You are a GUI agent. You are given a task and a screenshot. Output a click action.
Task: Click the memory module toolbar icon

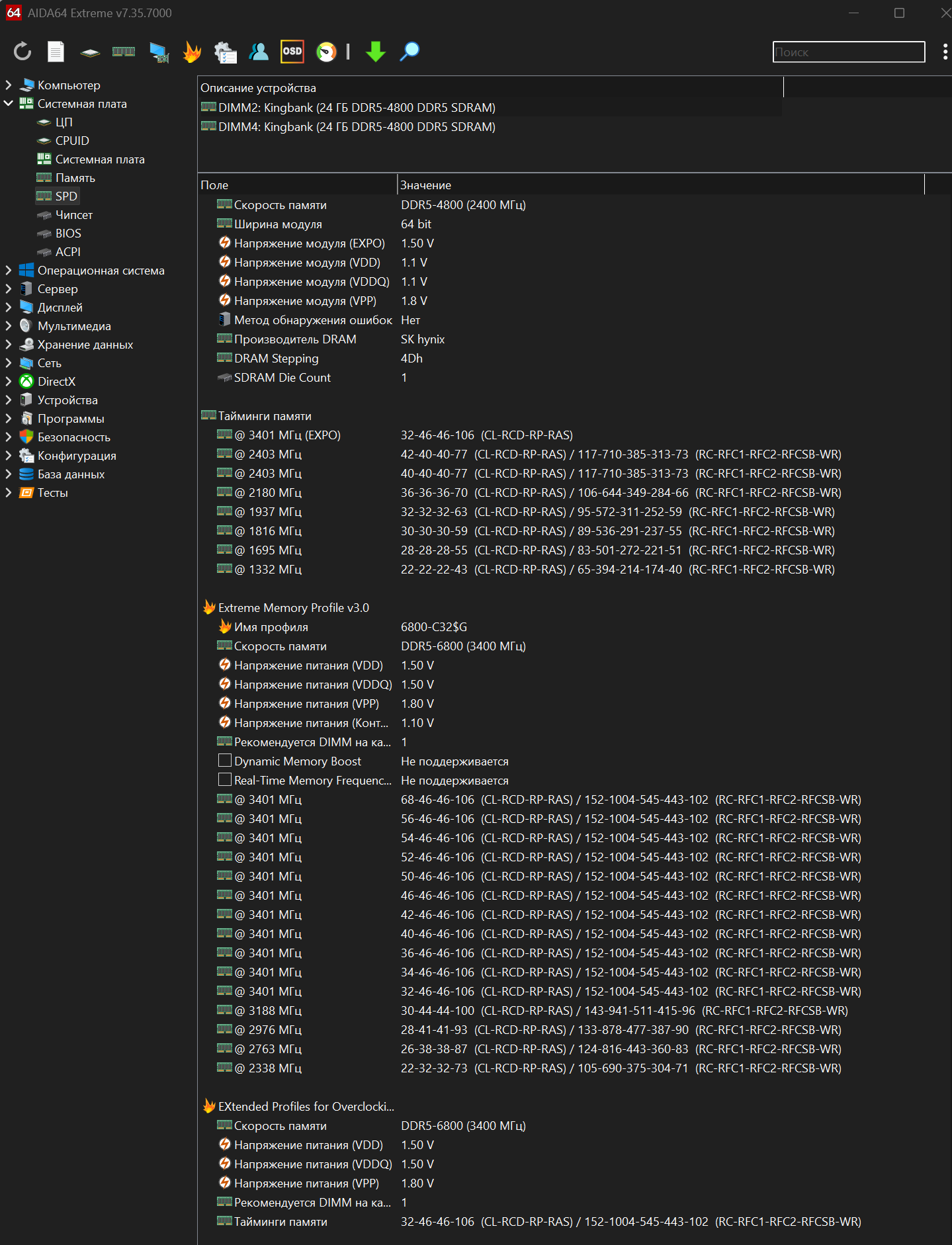coord(124,52)
